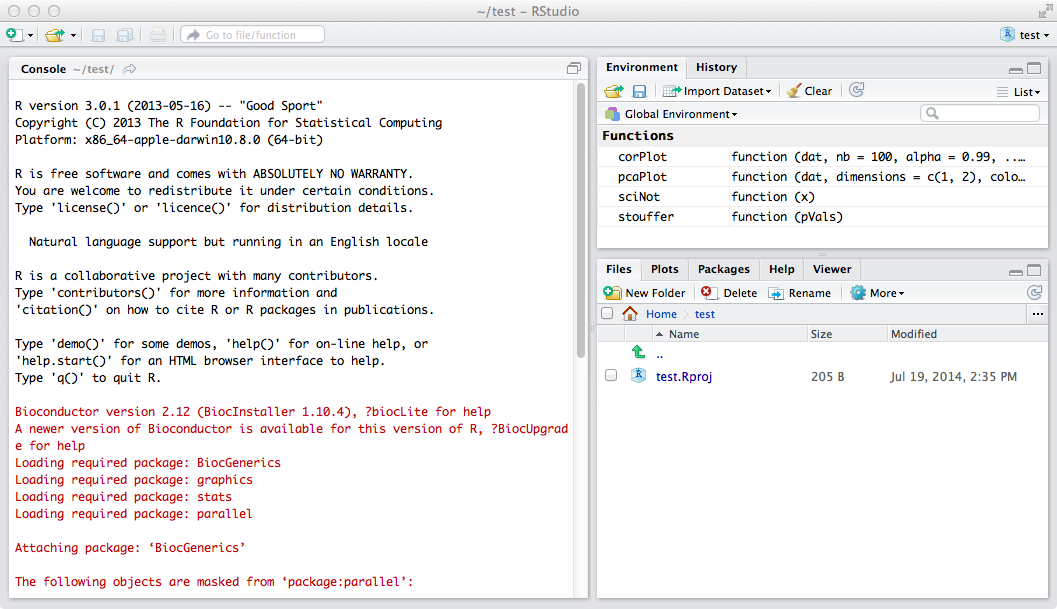1057x609 pixels.
Task: Minimize the Environment pane
Action: click(x=1016, y=69)
